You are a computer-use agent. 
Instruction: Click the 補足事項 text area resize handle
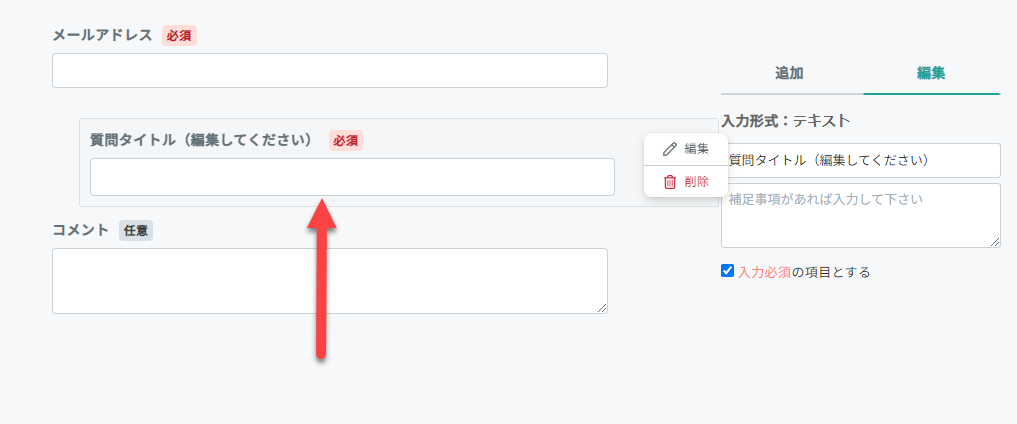pyautogui.click(x=995, y=242)
